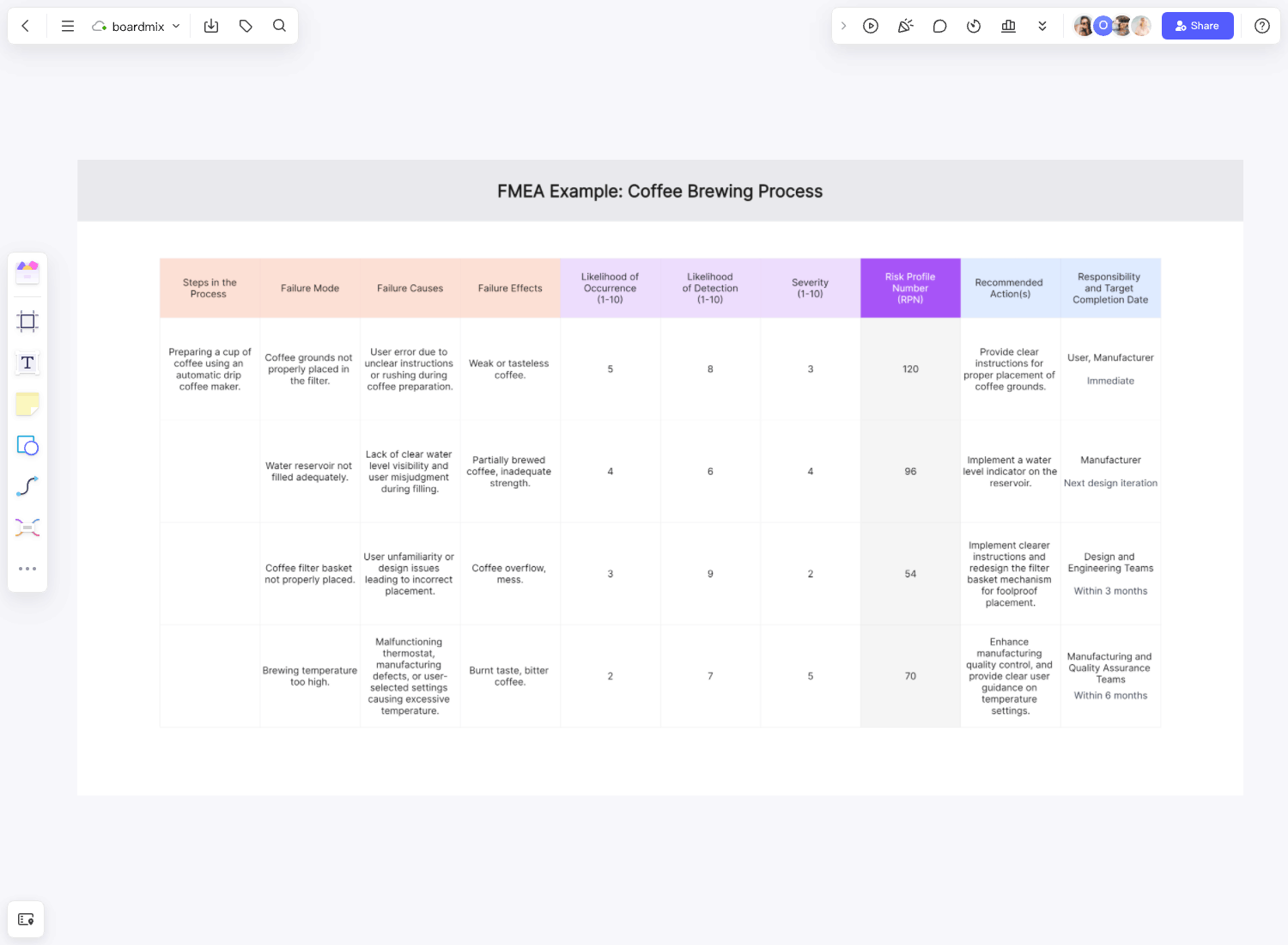Open the hamburger main menu
This screenshot has height=945, width=1288.
[68, 26]
